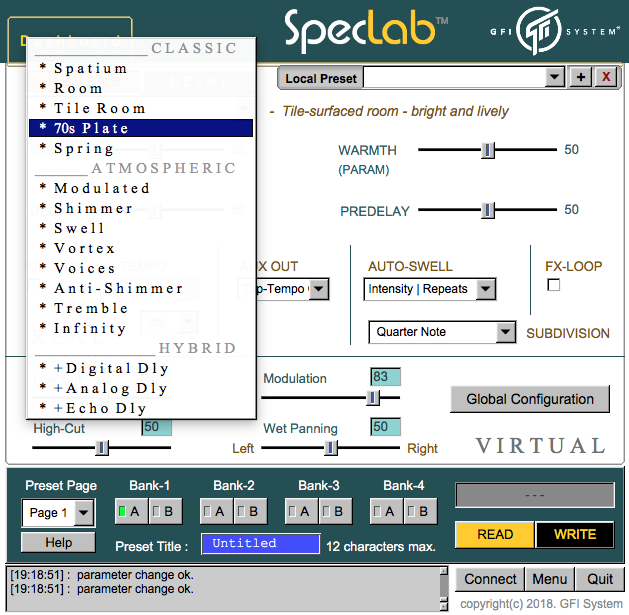
Task: Adjust the WARMTH slider handle
Action: coord(487,150)
